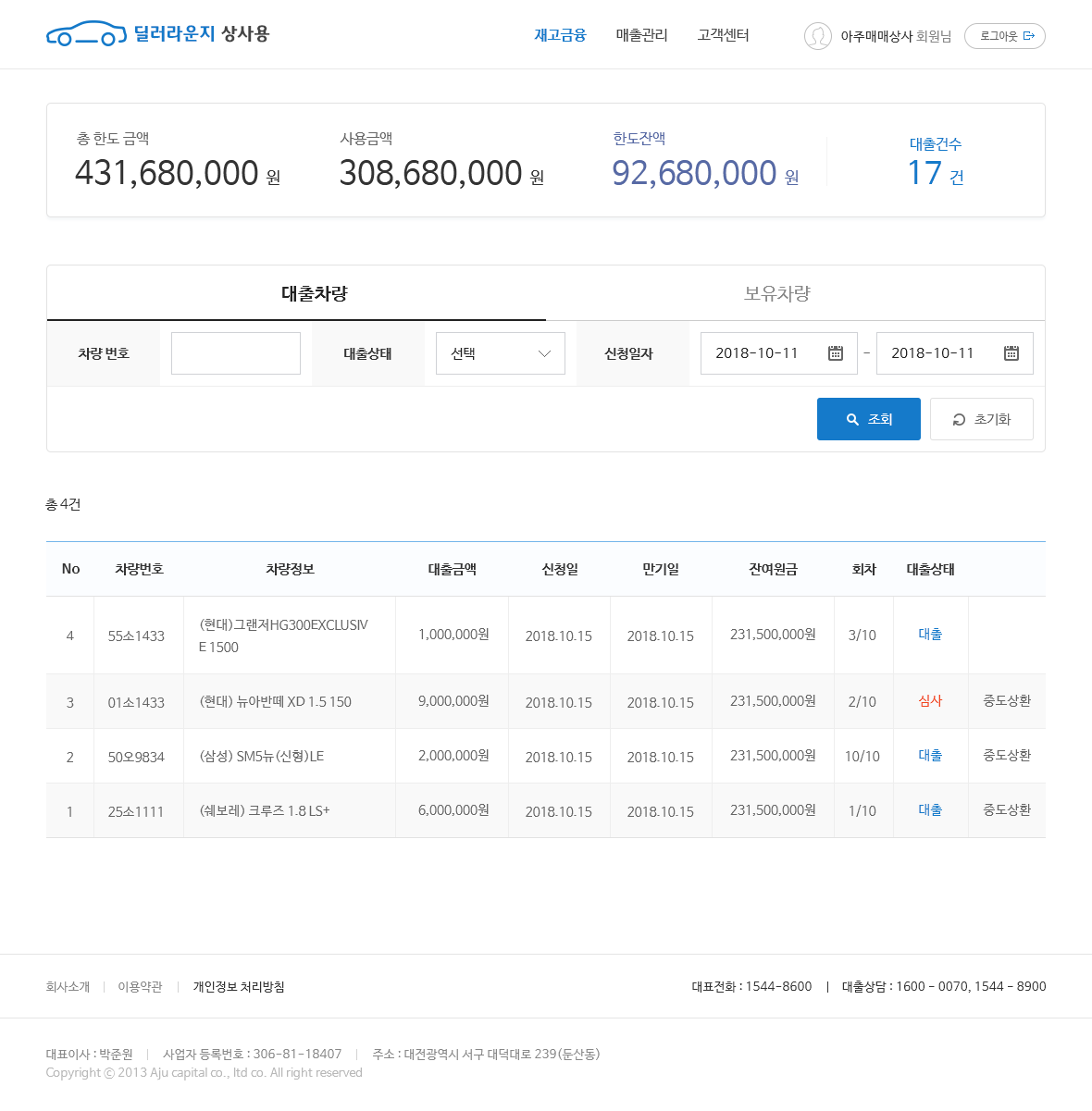This screenshot has width=1092, height=1111.
Task: Open the calendar icon for the end date
Action: pyautogui.click(x=1012, y=352)
